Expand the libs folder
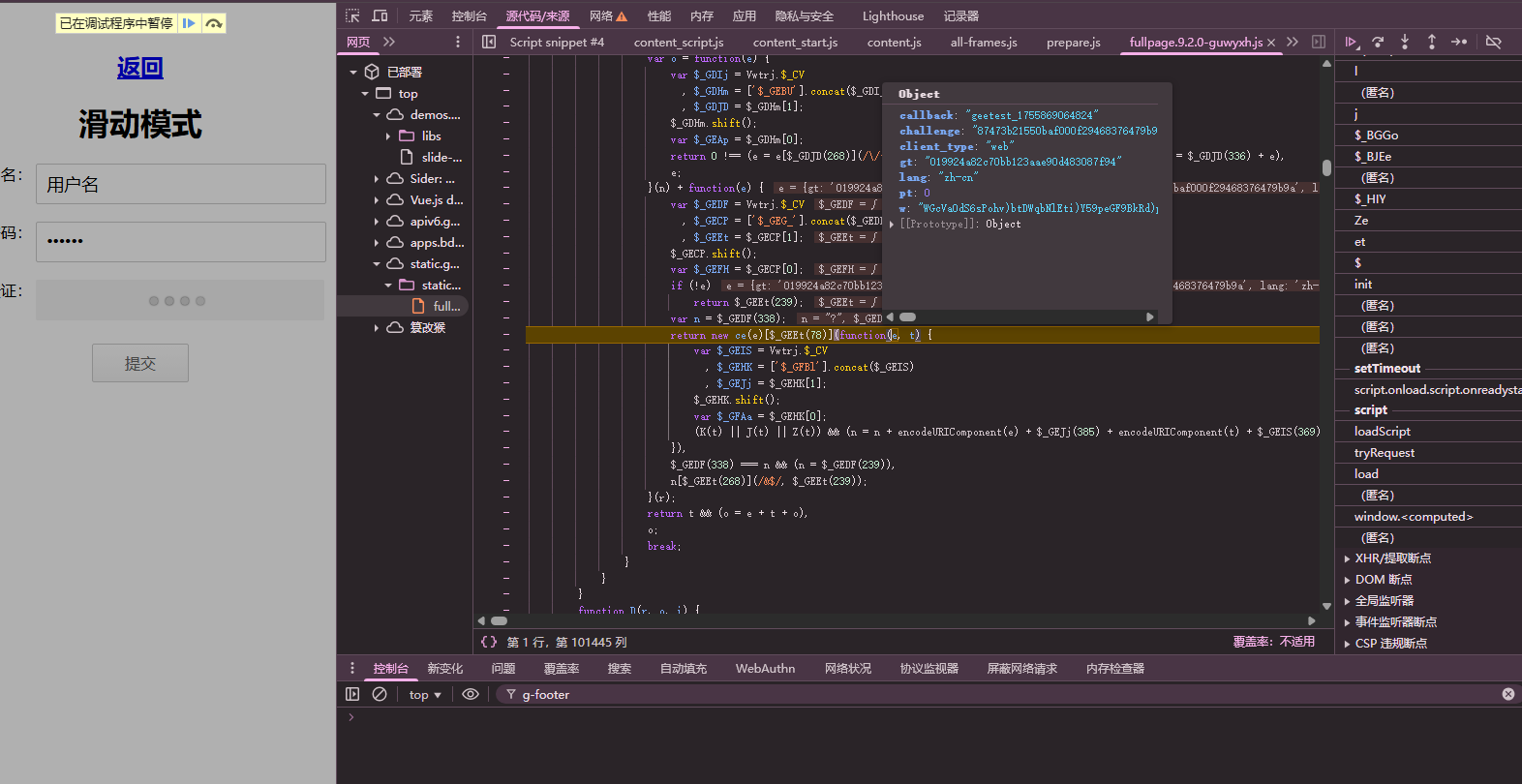The width and height of the screenshot is (1522, 784). 388,136
